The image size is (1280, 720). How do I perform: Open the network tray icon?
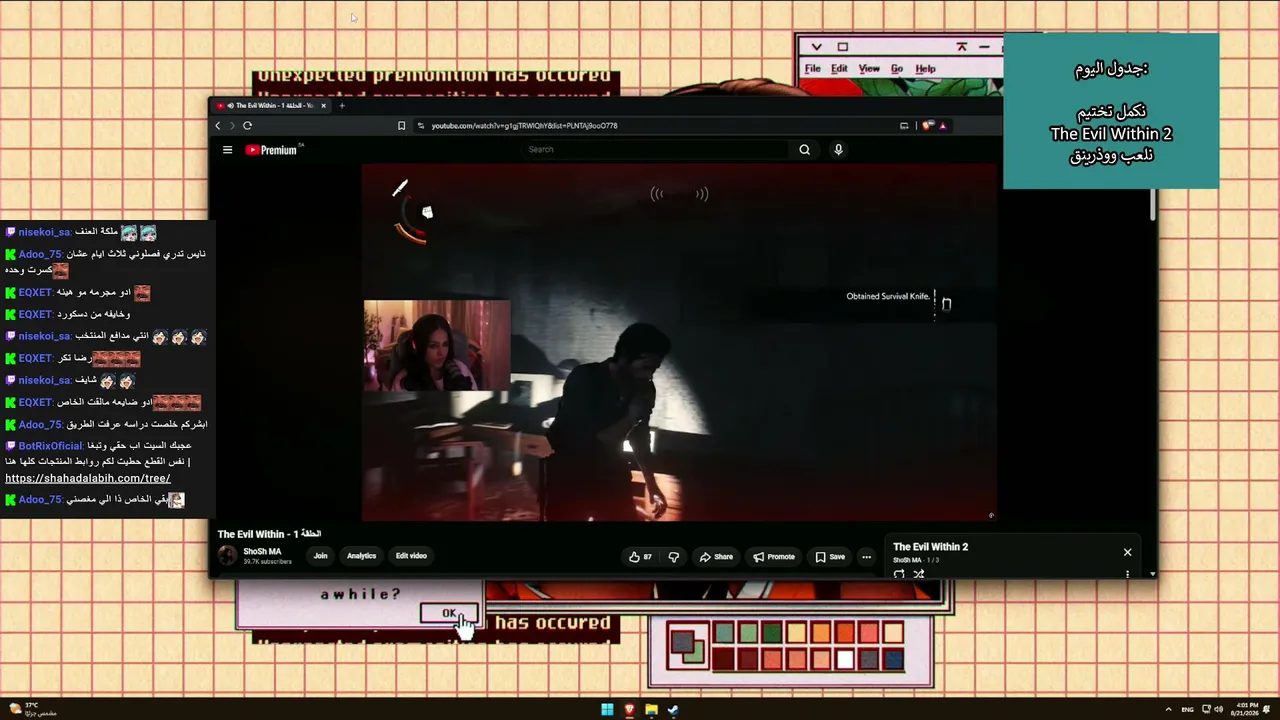click(1207, 710)
